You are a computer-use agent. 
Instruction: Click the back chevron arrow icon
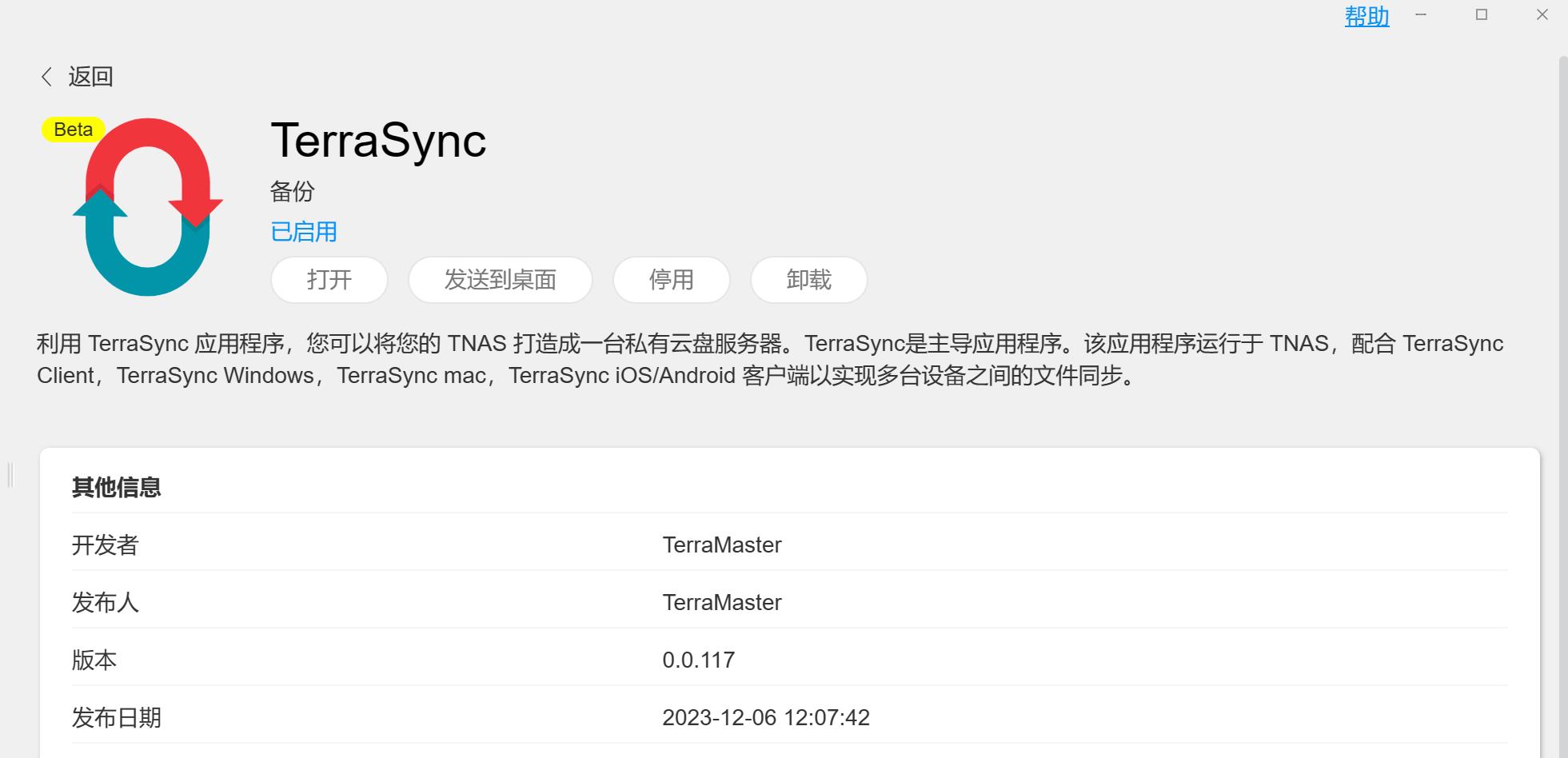pos(46,77)
